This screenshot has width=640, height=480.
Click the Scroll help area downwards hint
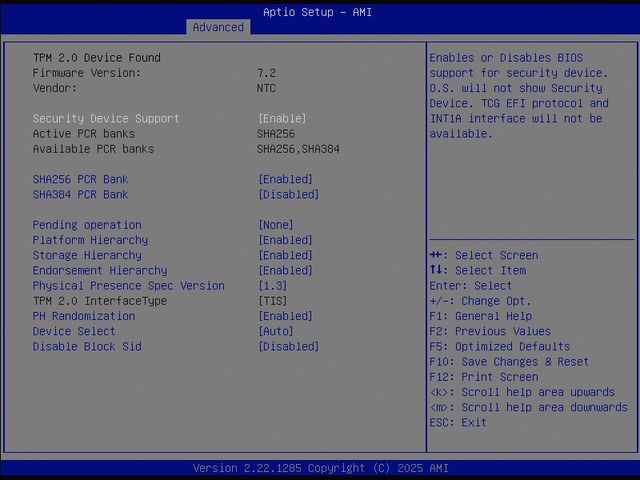coord(529,407)
